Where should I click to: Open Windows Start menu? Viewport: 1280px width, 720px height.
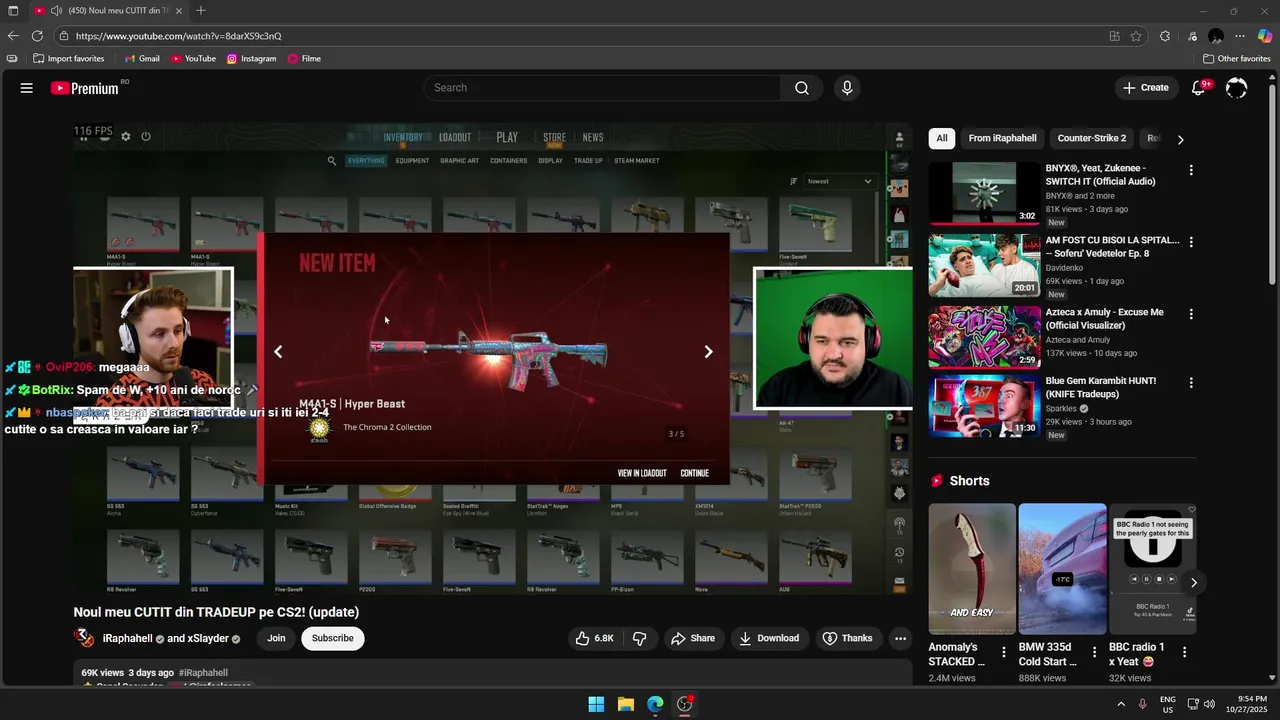coord(596,704)
